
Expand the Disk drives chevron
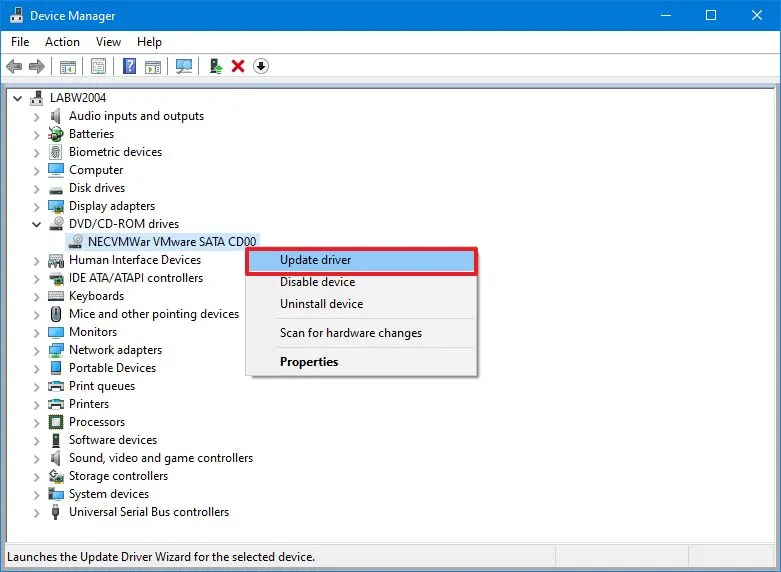pos(36,189)
